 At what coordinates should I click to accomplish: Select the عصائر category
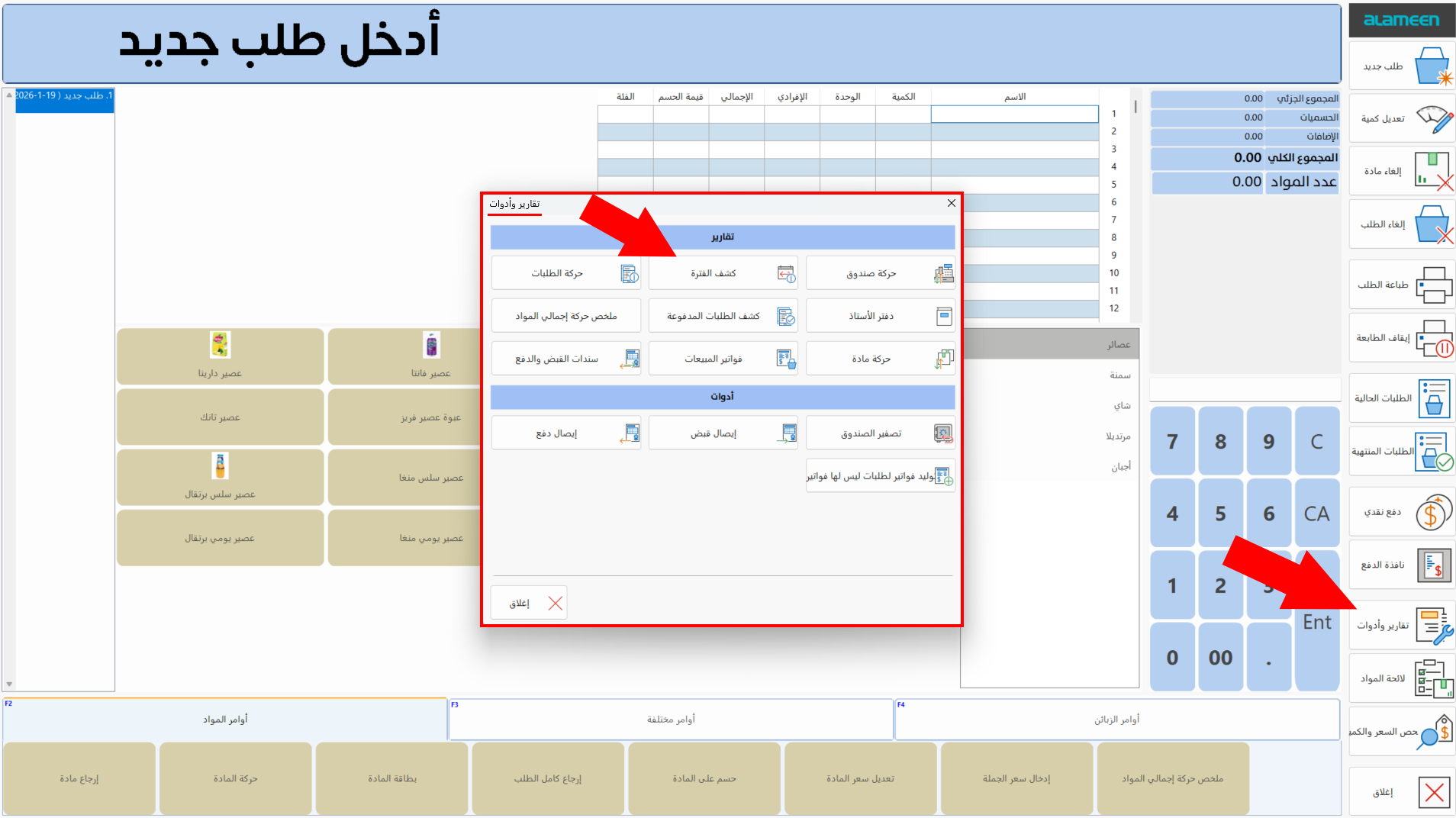[x=1051, y=345]
